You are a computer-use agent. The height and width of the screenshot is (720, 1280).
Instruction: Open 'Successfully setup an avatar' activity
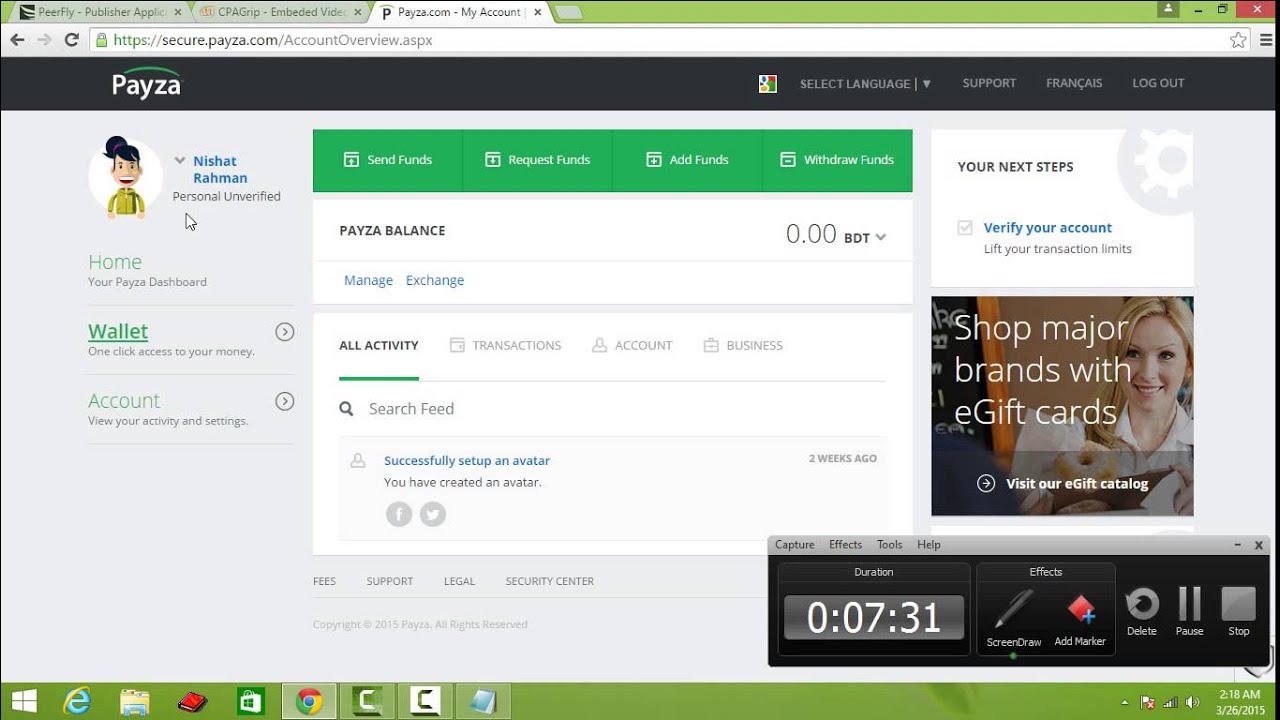467,461
